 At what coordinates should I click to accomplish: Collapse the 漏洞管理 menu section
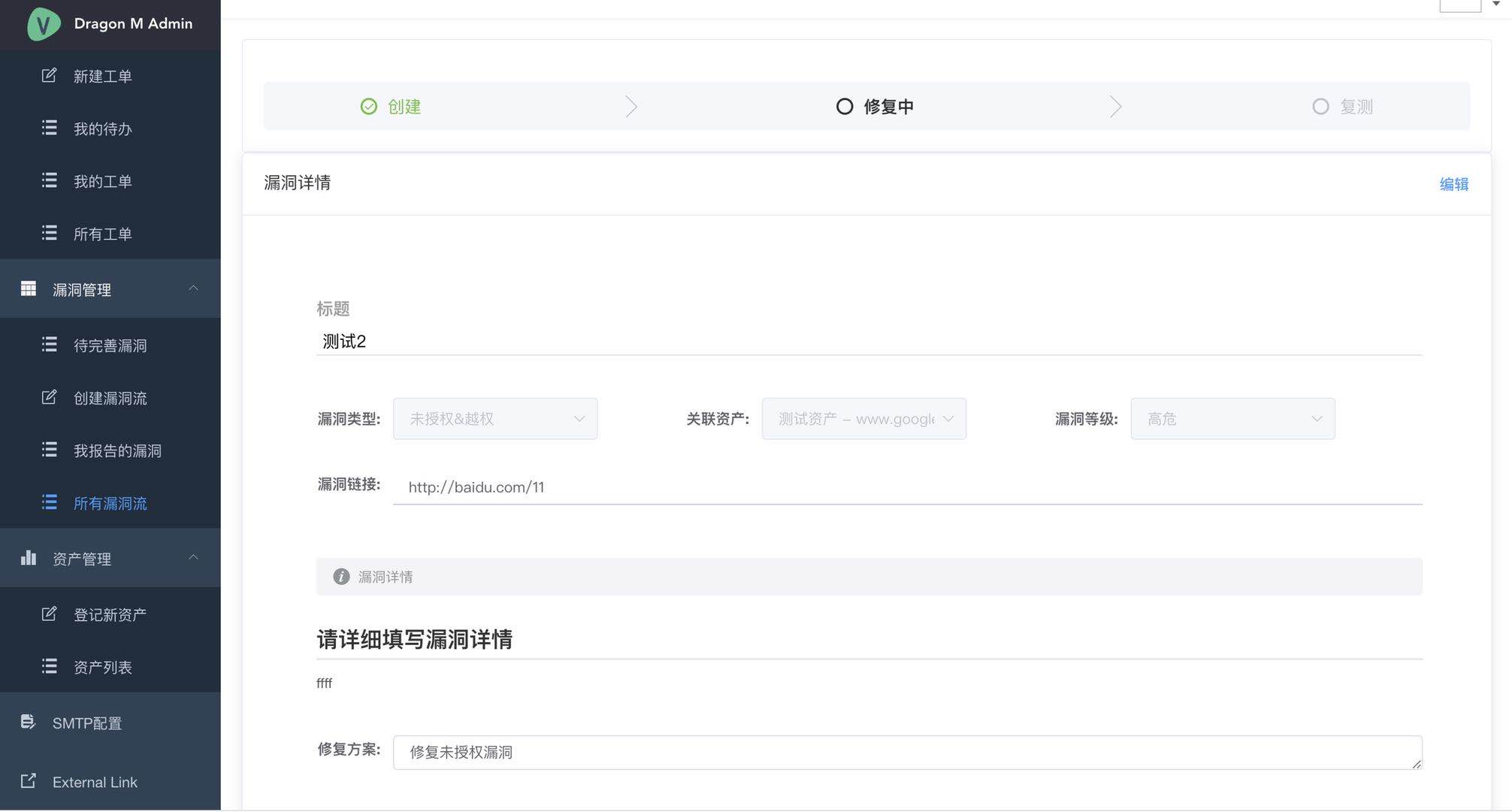tap(193, 289)
